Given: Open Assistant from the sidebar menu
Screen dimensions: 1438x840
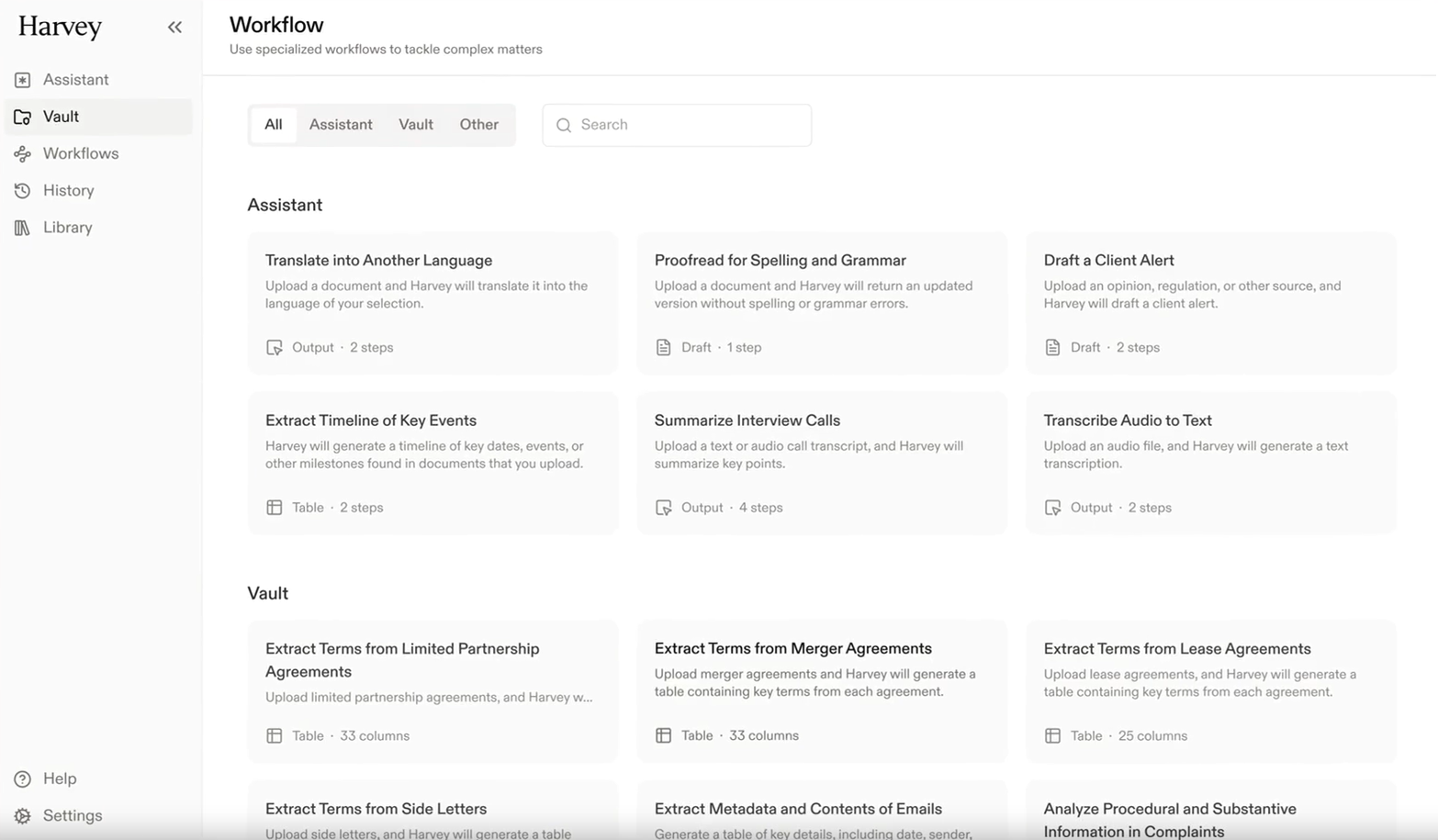Looking at the screenshot, I should pos(99,80).
